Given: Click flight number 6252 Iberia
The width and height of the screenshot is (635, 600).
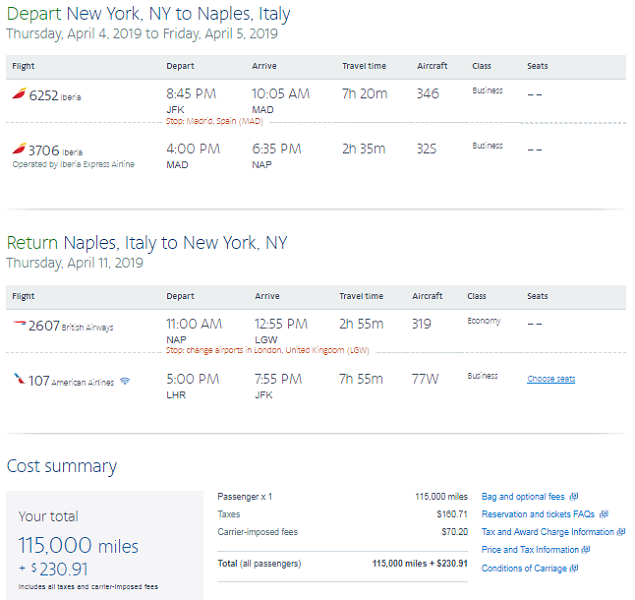Looking at the screenshot, I should (x=44, y=95).
